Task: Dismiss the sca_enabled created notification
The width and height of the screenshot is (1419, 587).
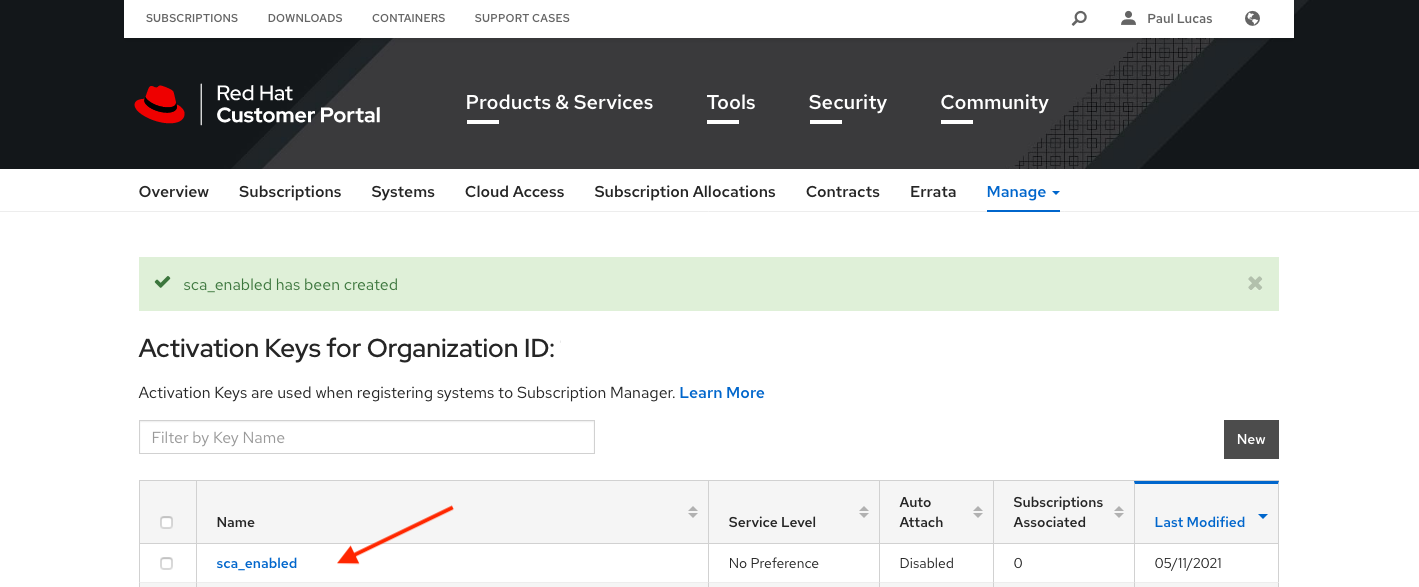Action: 1255,284
